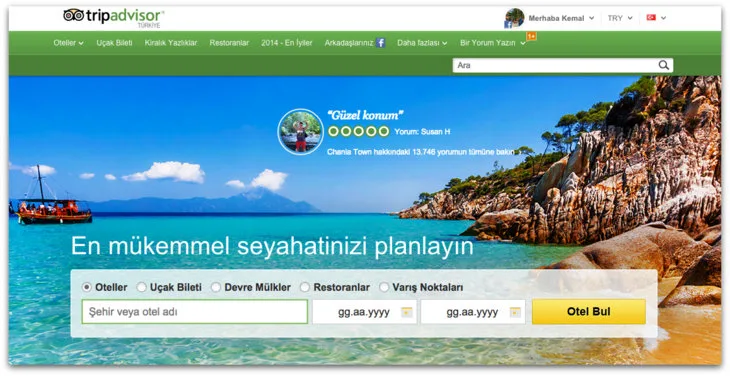Click the Otel Bul button
730x376 pixels.
point(589,311)
